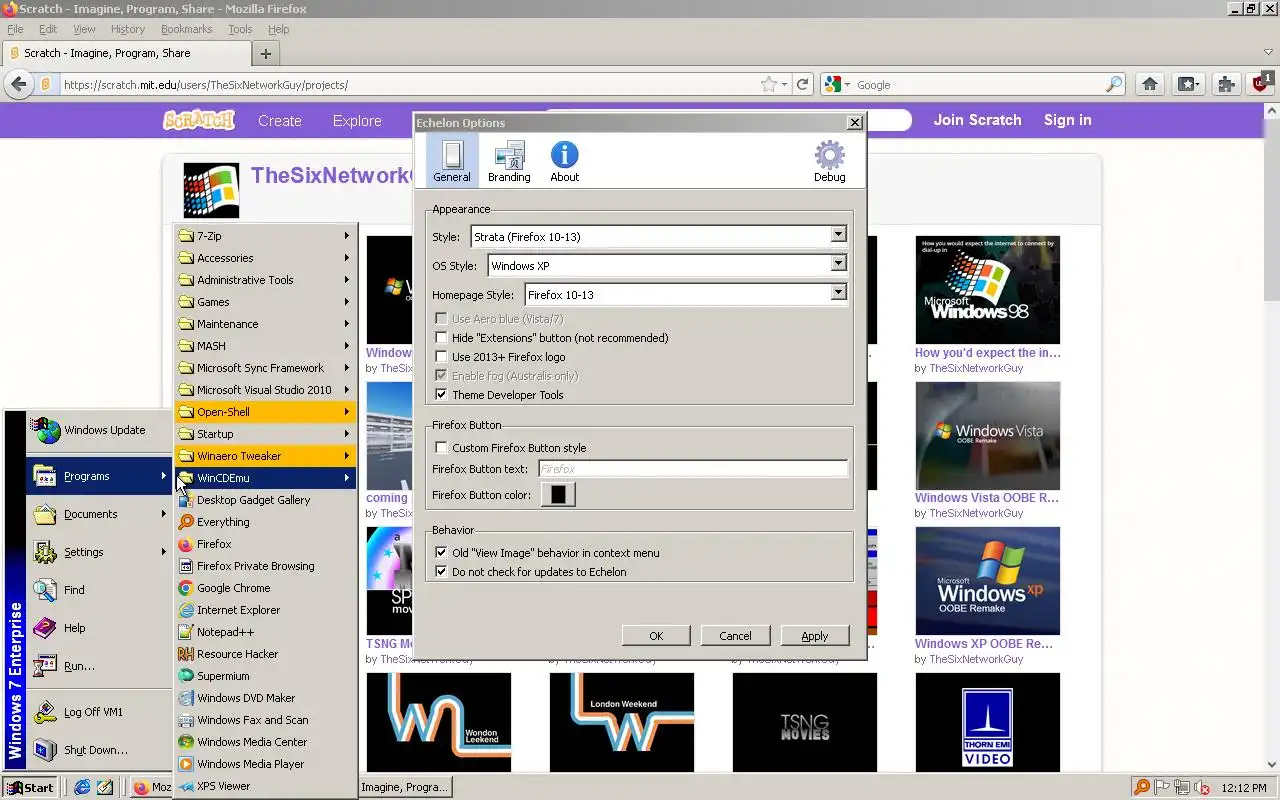Click the search magnifier in Google box
1280x800 pixels.
(x=1114, y=85)
